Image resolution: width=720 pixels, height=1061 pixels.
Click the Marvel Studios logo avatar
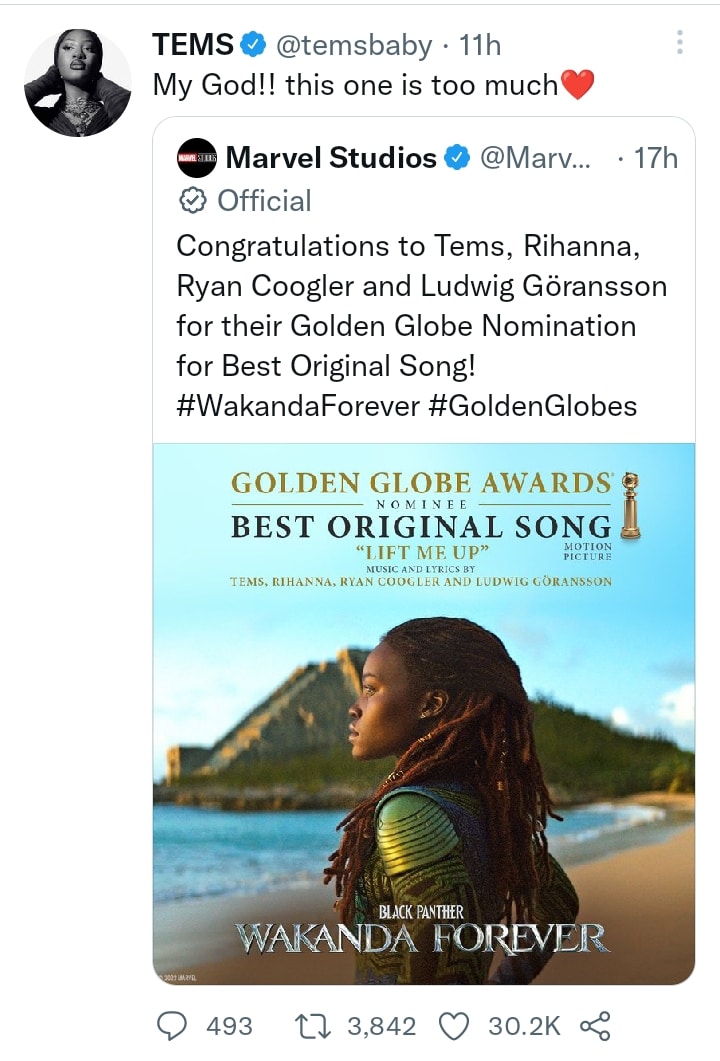(196, 158)
